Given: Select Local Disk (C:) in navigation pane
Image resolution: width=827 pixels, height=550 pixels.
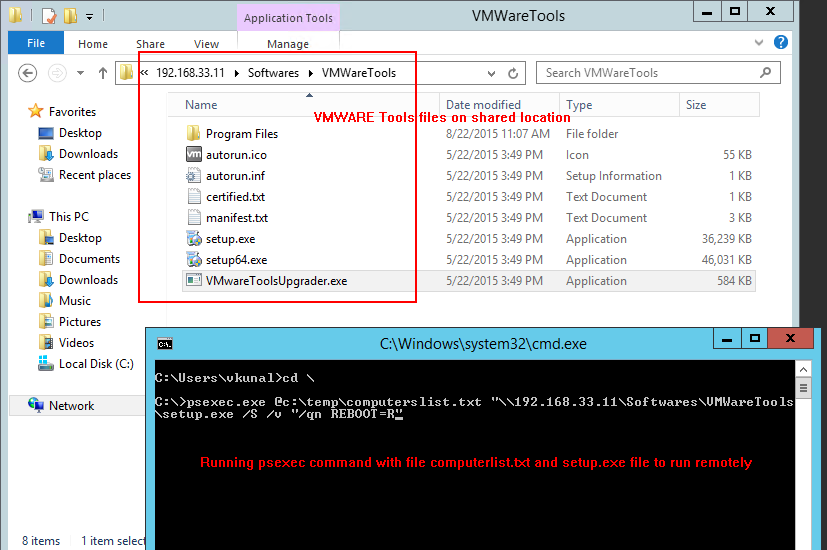Looking at the screenshot, I should click(x=96, y=364).
